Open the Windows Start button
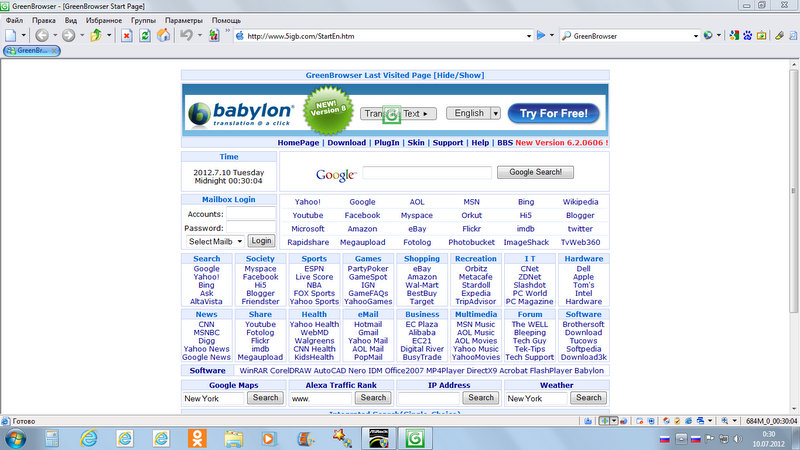800x450 pixels. (15, 439)
